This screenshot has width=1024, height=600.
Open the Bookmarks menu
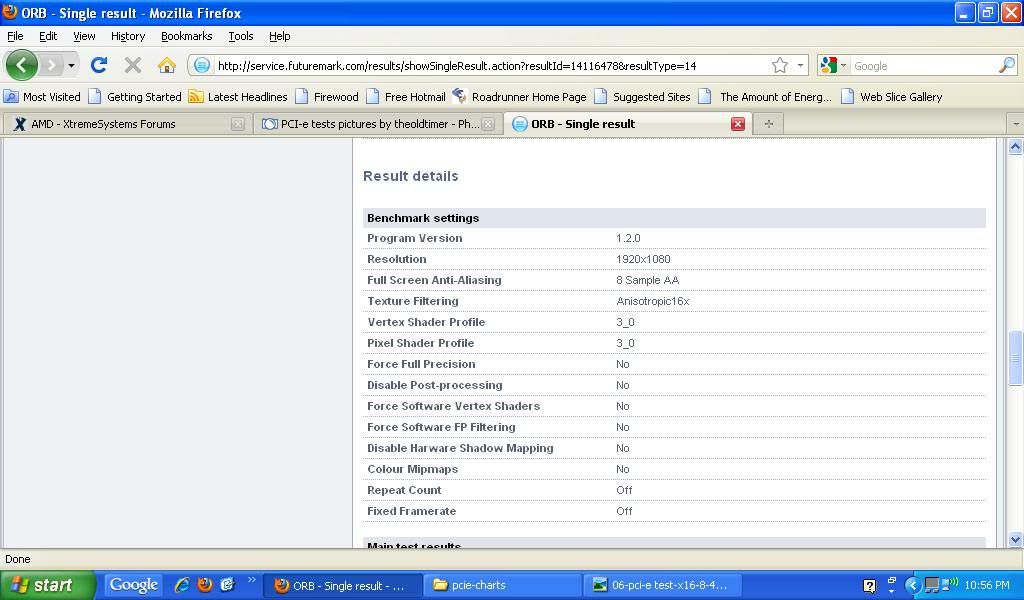187,36
